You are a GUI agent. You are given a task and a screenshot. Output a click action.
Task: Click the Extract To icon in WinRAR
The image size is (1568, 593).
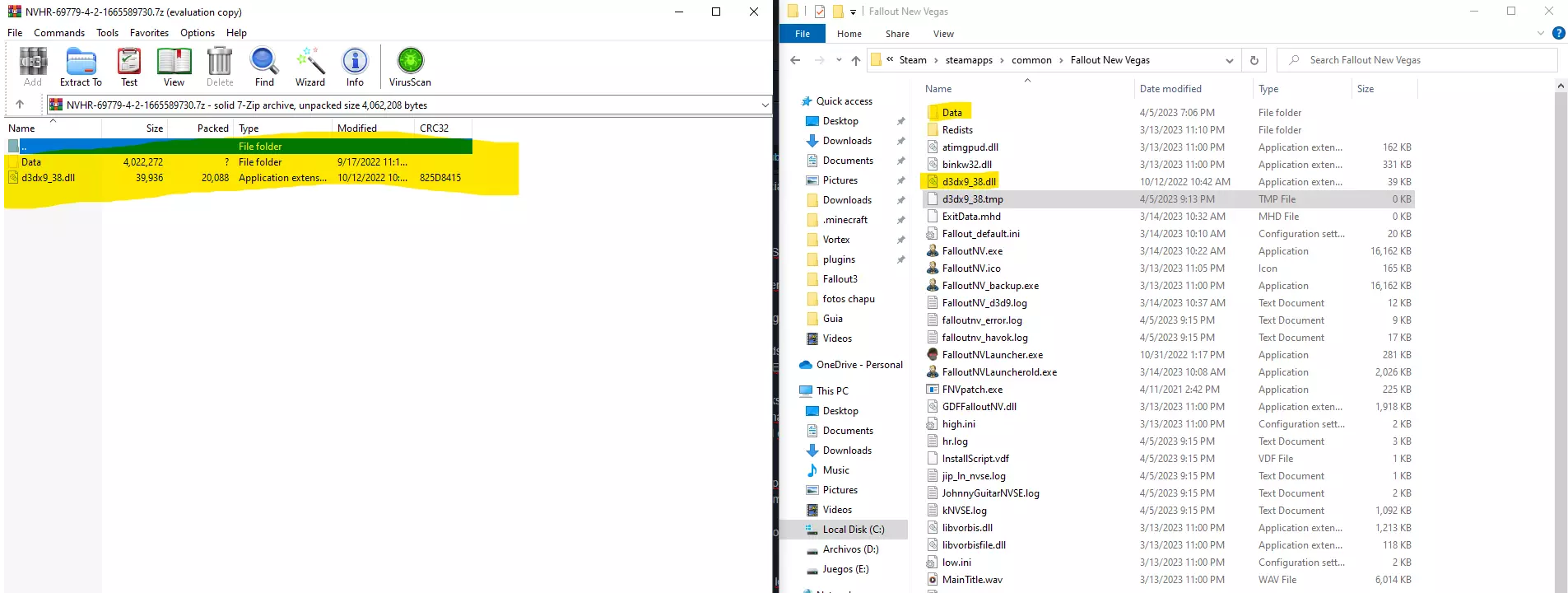pos(81,67)
